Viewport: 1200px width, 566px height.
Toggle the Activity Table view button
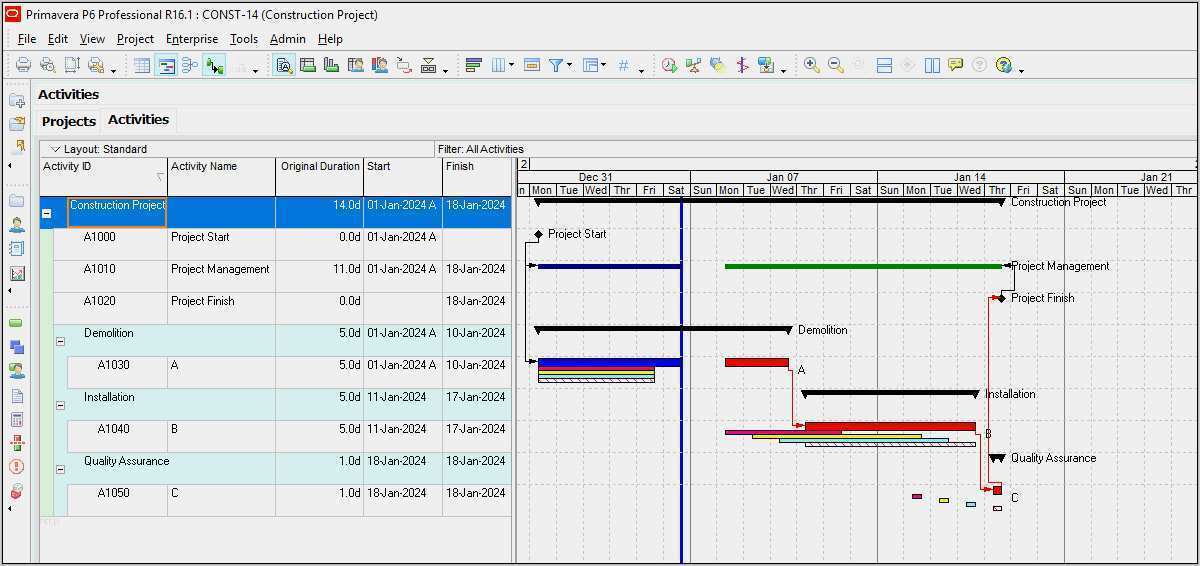[142, 65]
